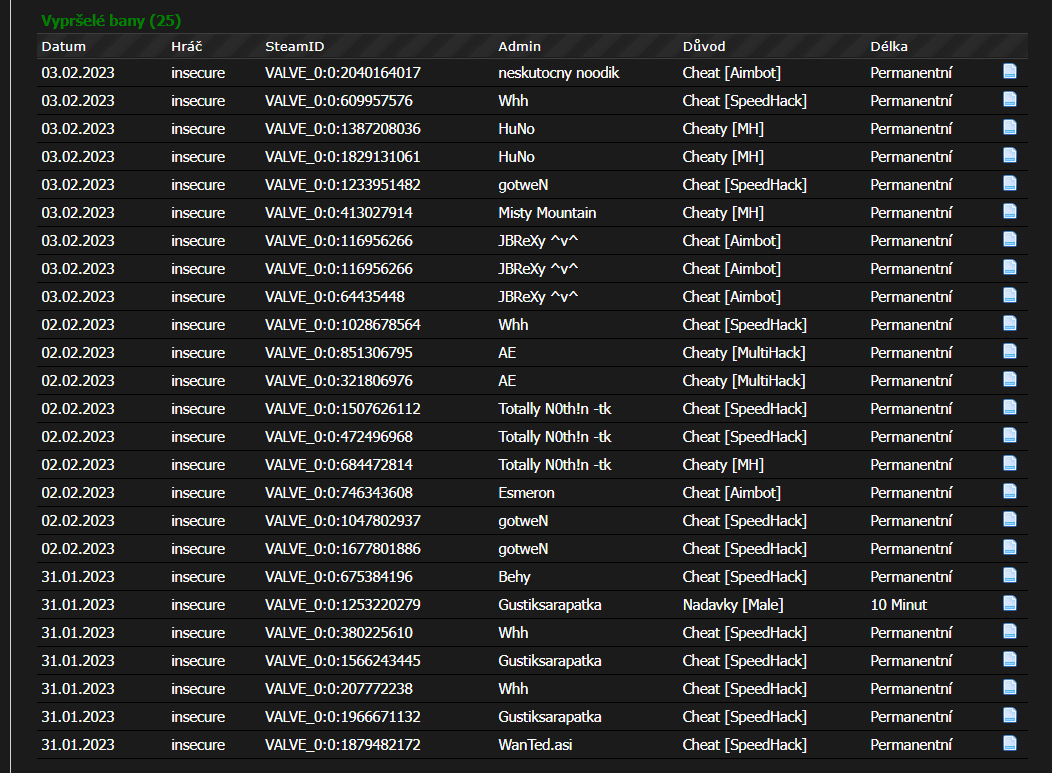Image resolution: width=1052 pixels, height=773 pixels.
Task: Select the Vypršelé bany (25) heading
Action: click(111, 20)
